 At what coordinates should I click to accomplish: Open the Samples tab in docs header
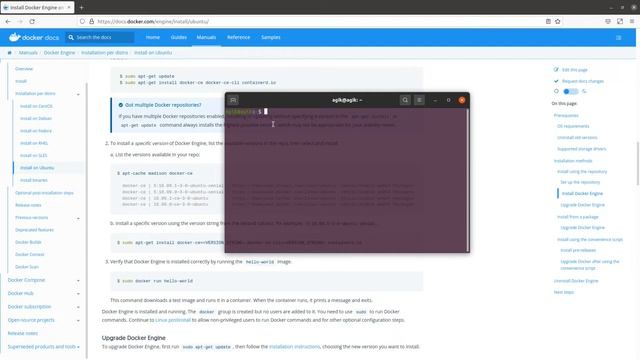click(271, 37)
